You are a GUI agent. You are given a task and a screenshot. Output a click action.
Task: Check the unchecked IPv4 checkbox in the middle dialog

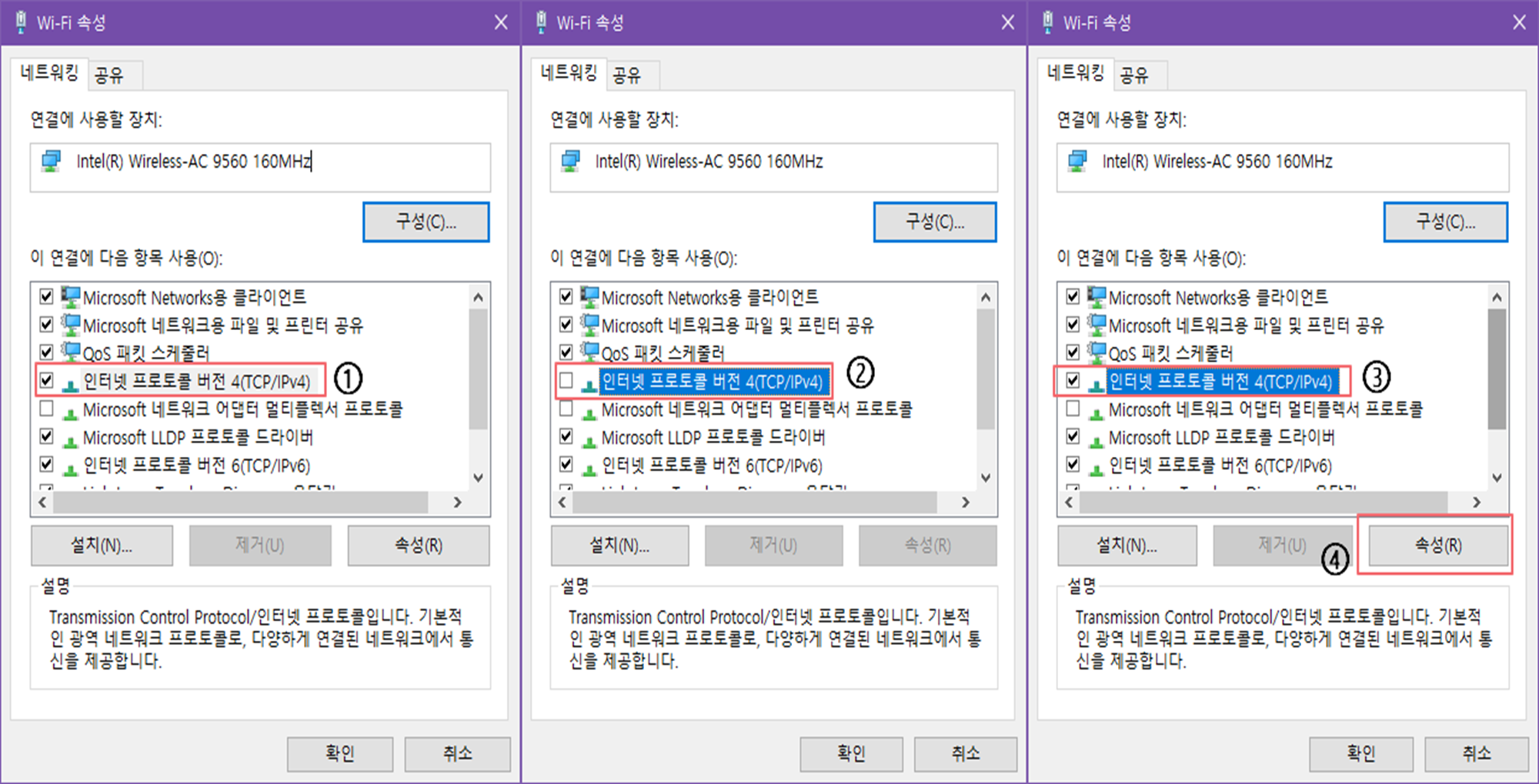(x=566, y=381)
